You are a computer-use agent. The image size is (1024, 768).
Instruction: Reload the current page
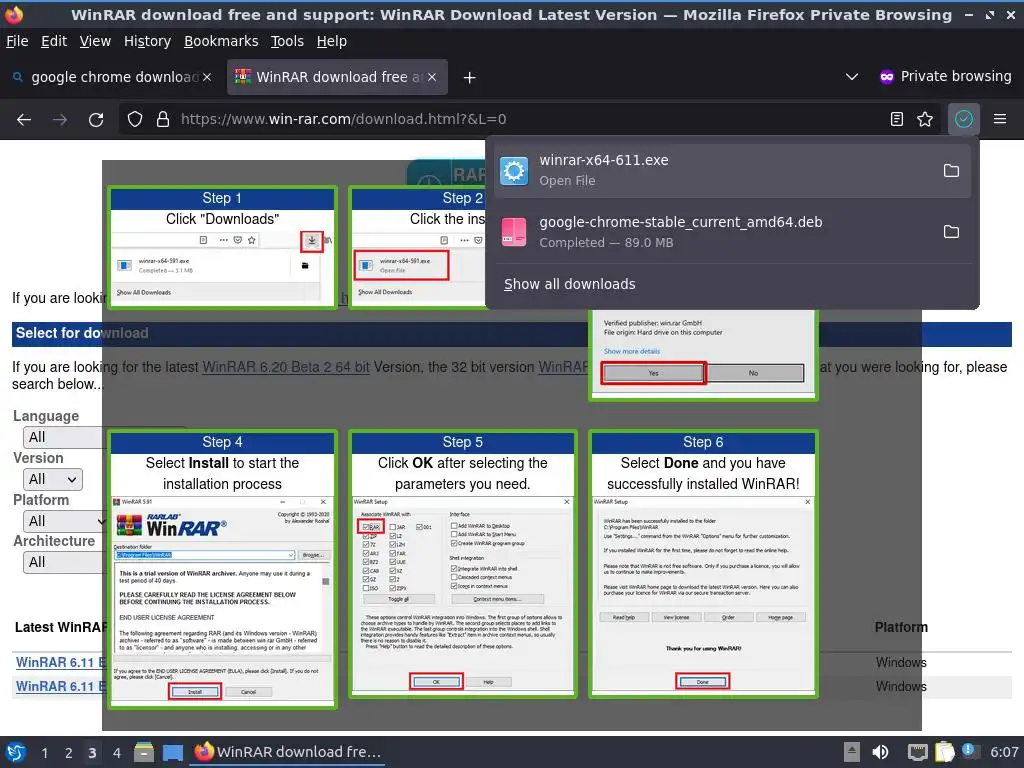click(x=96, y=120)
